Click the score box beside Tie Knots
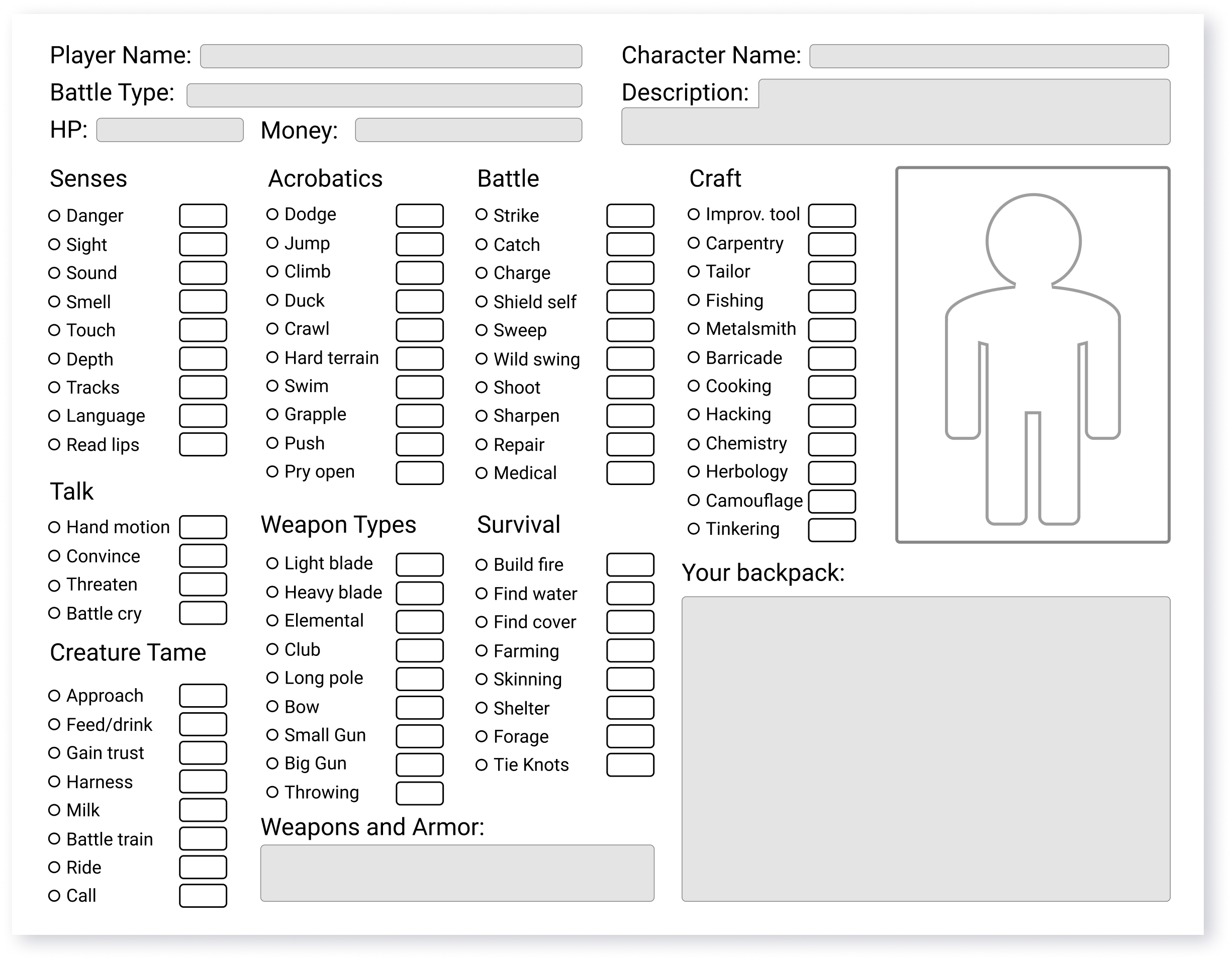Viewport: 1232px width, 961px height. 630,765
